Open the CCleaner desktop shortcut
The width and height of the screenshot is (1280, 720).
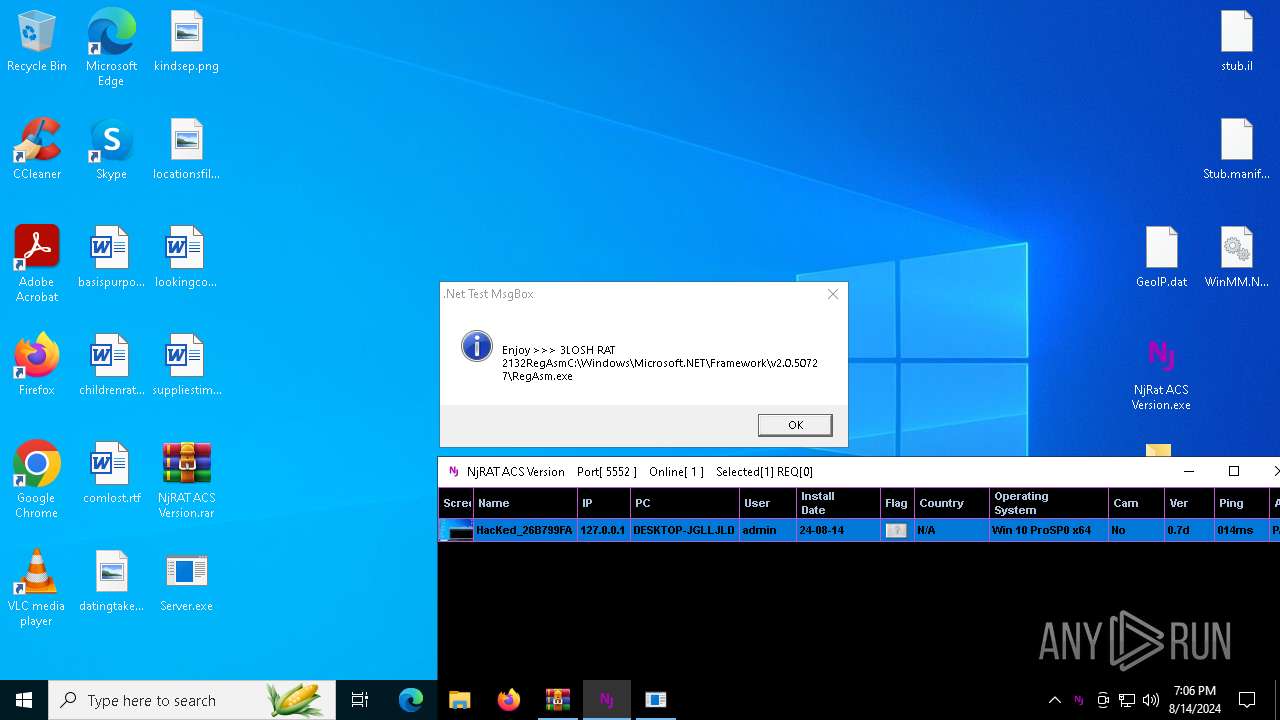(x=37, y=150)
